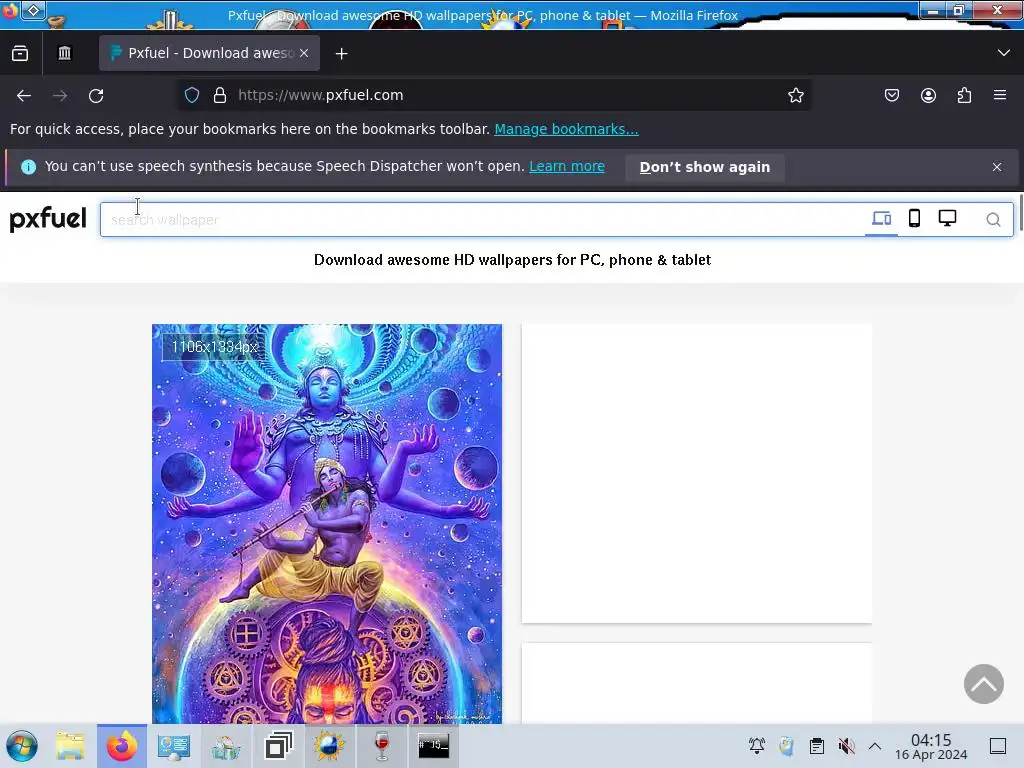This screenshot has width=1024, height=768.
Task: Open the stacked windows taskbar icon
Action: coord(278,746)
